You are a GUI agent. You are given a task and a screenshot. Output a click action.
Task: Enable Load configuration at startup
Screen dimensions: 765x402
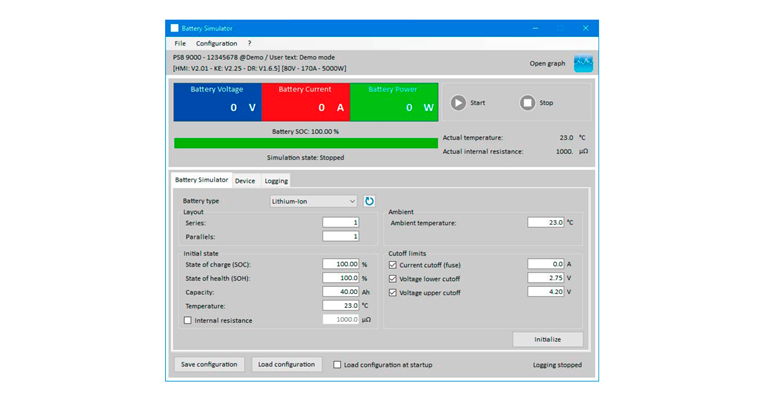(337, 365)
